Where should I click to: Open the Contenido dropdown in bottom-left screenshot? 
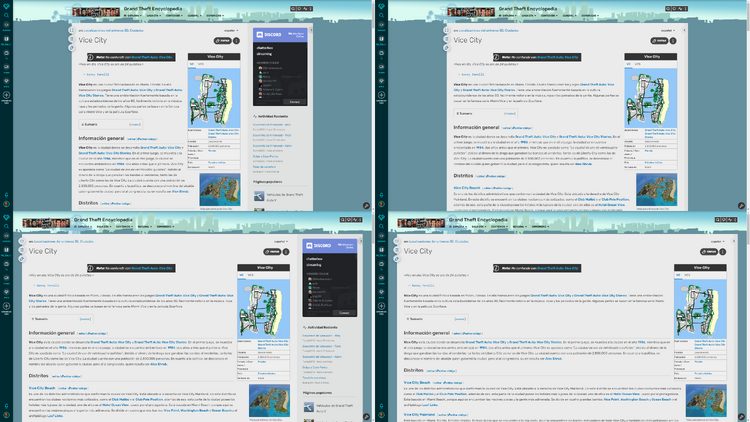pyautogui.click(x=124, y=226)
